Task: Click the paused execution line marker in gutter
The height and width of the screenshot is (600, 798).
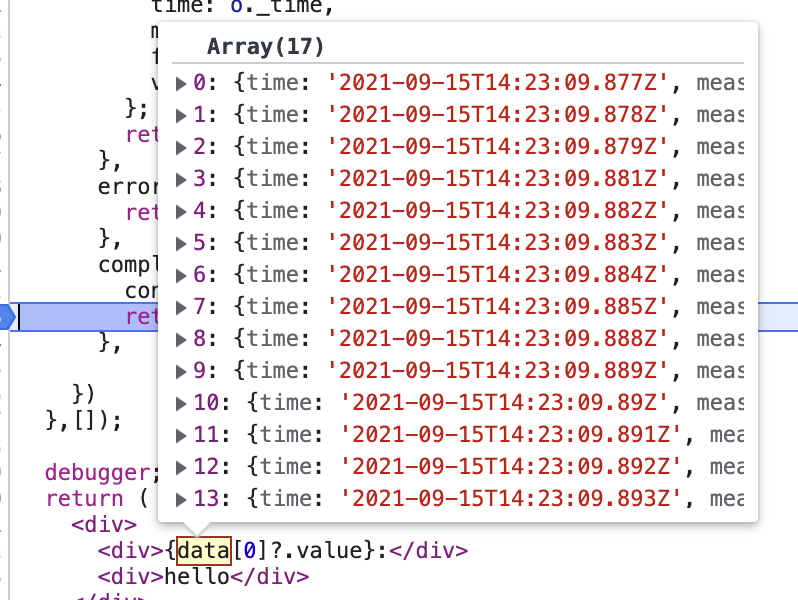Action: (7, 317)
